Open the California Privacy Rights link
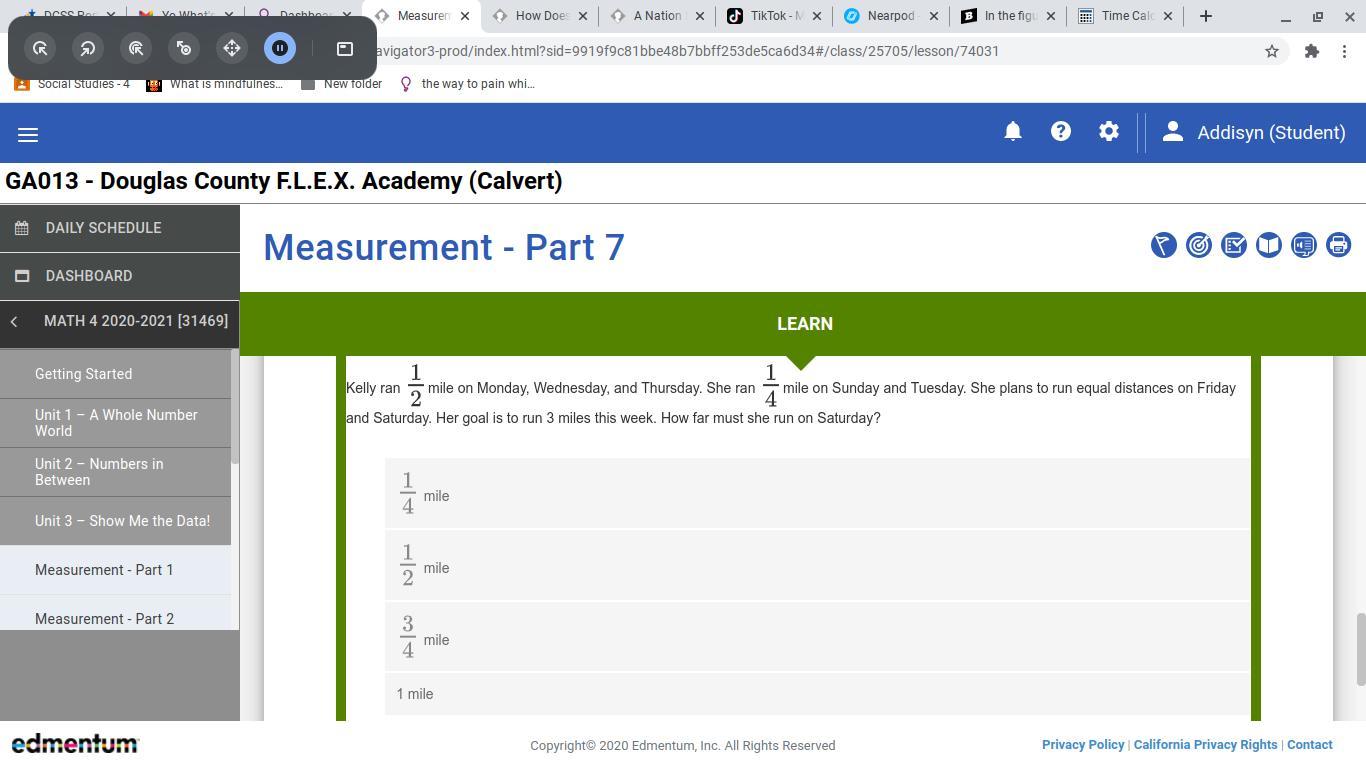The width and height of the screenshot is (1366, 768). (x=1205, y=745)
